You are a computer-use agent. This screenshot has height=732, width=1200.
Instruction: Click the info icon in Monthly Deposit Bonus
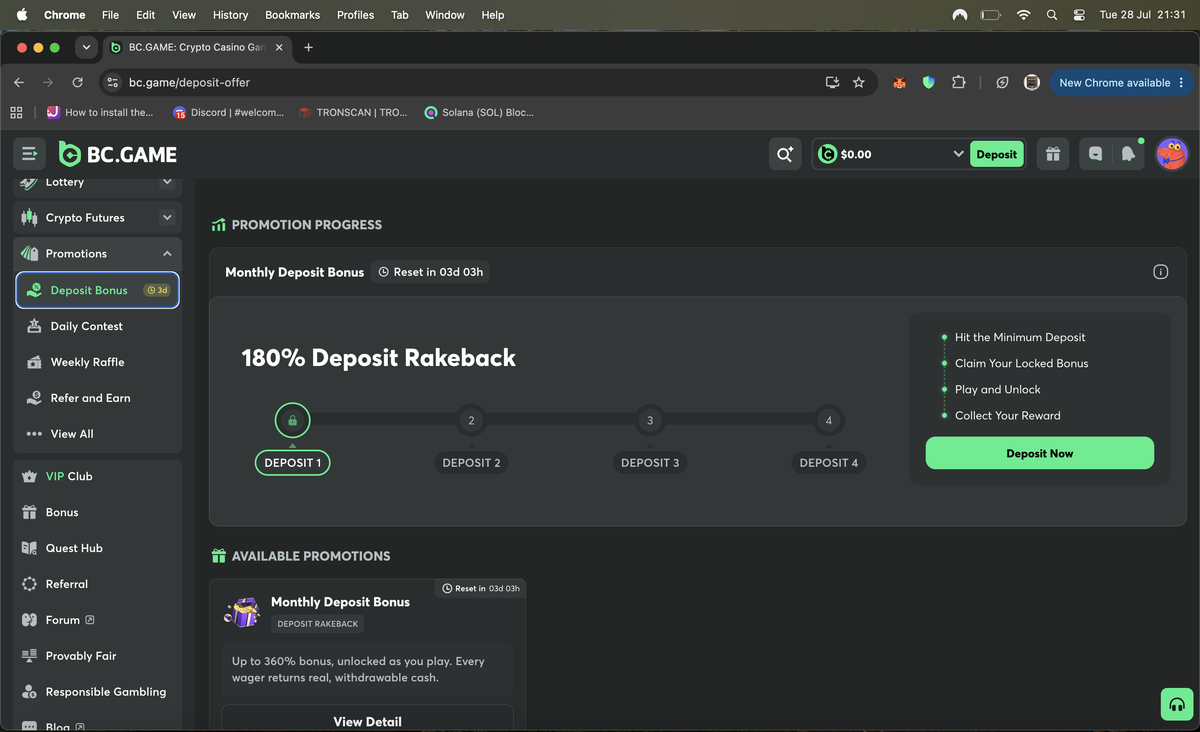tap(1160, 272)
